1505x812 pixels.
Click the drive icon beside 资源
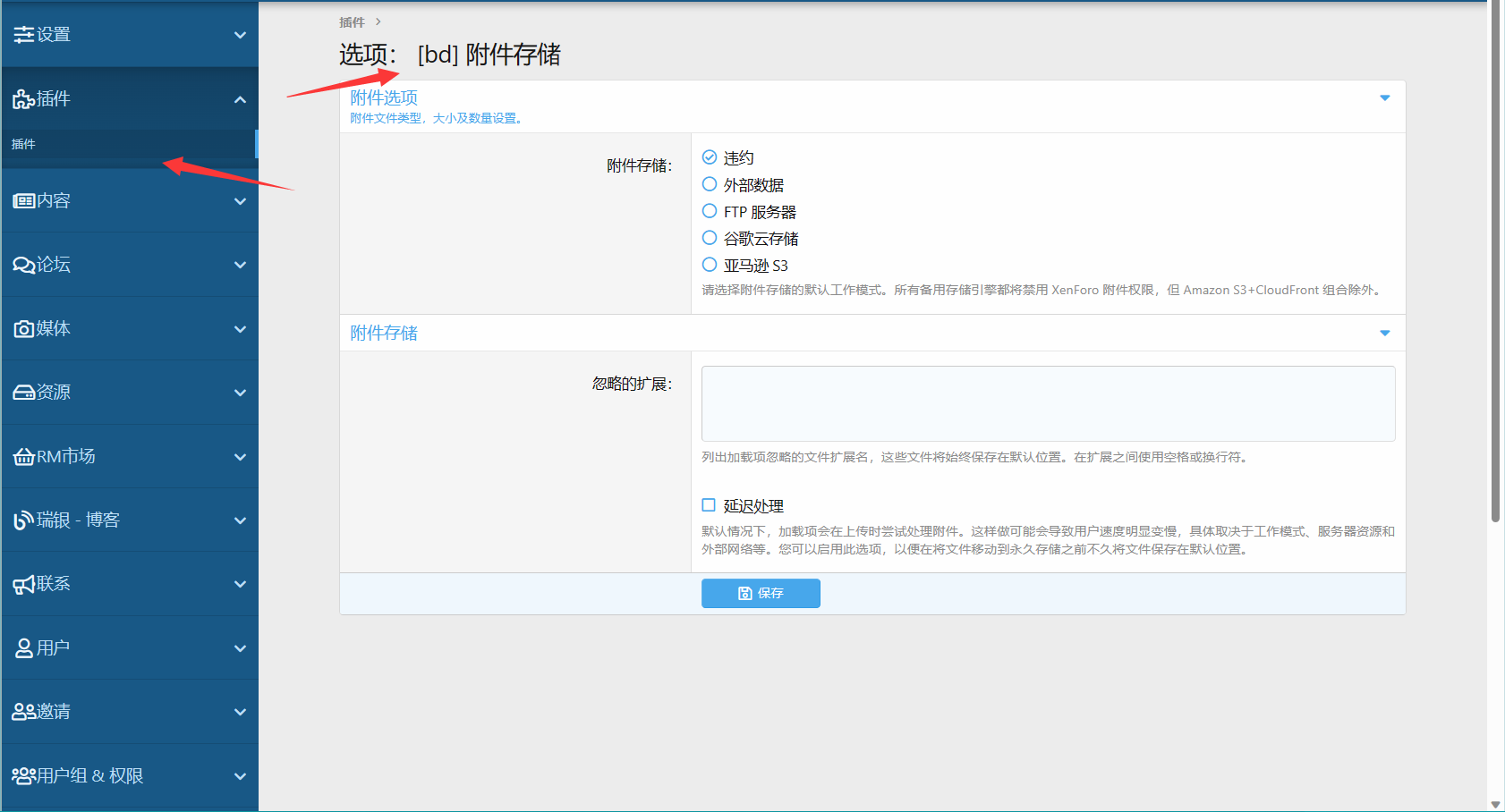click(23, 393)
